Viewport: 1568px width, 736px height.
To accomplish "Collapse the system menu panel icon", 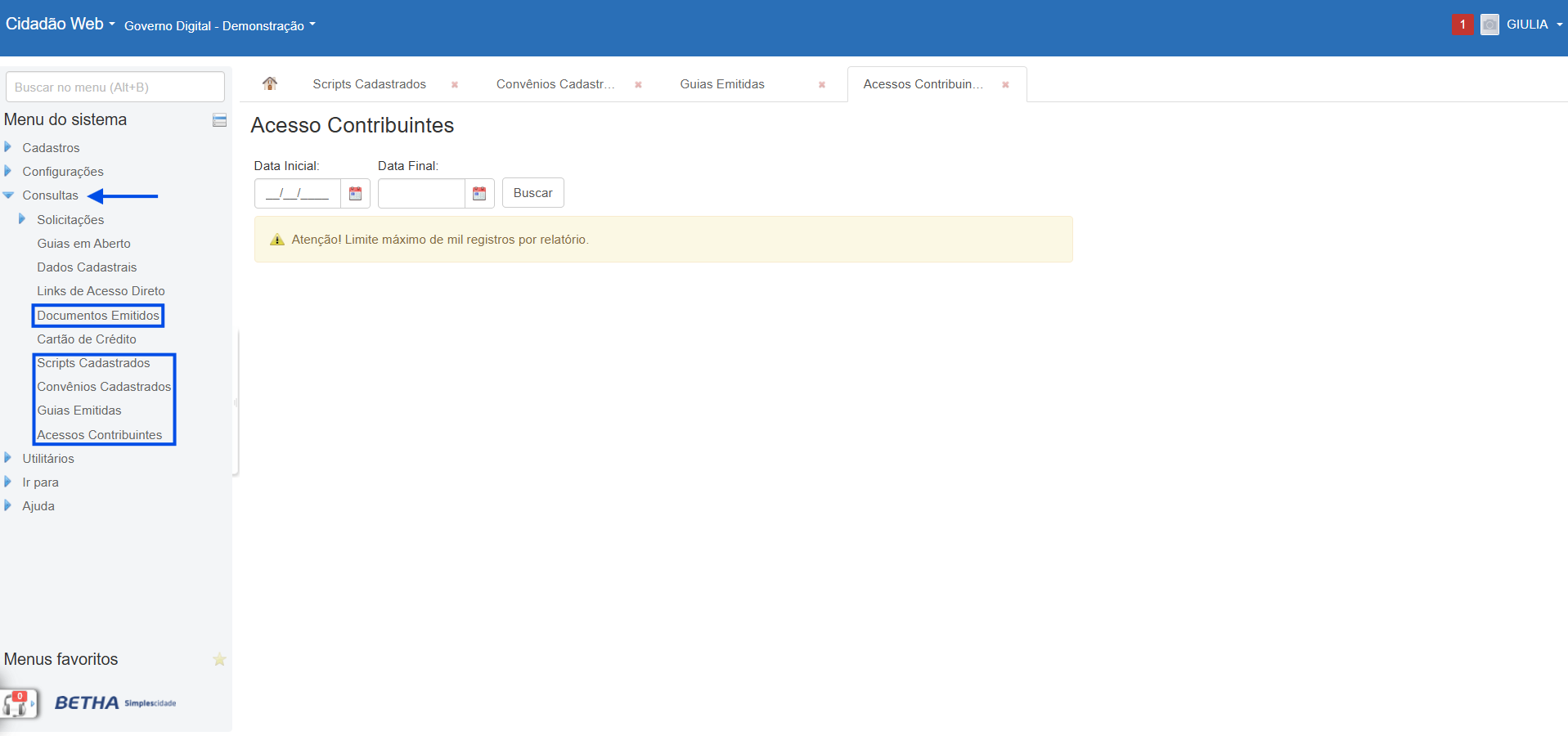I will [219, 120].
